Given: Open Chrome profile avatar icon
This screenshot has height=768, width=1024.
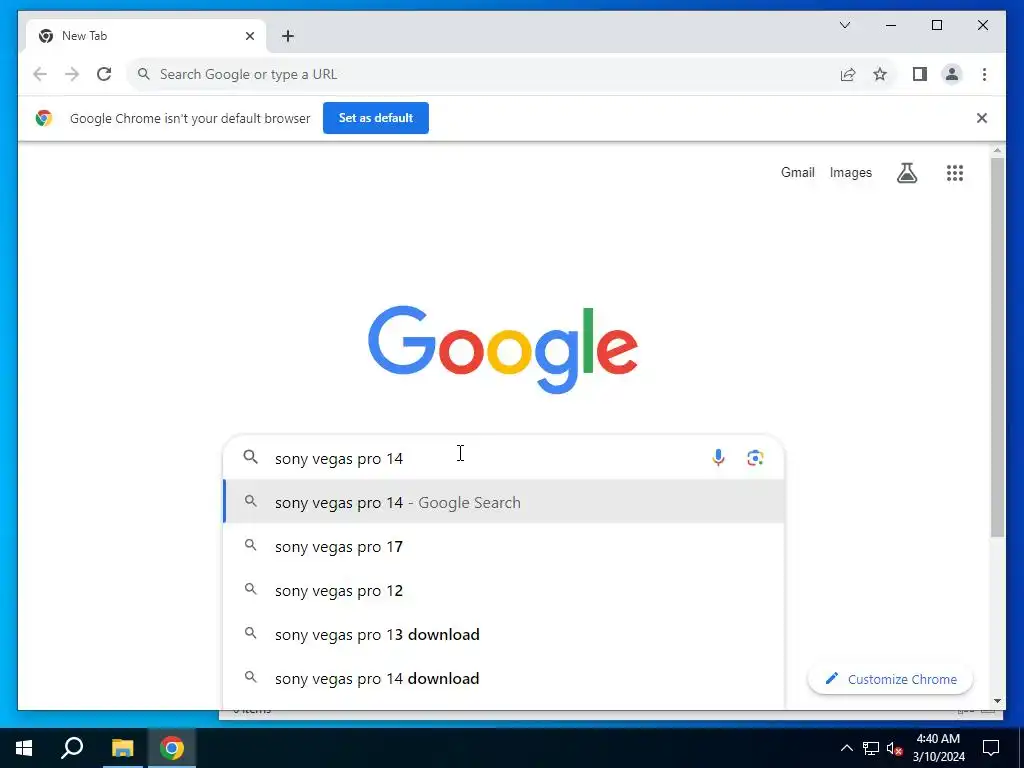Looking at the screenshot, I should pyautogui.click(x=952, y=74).
